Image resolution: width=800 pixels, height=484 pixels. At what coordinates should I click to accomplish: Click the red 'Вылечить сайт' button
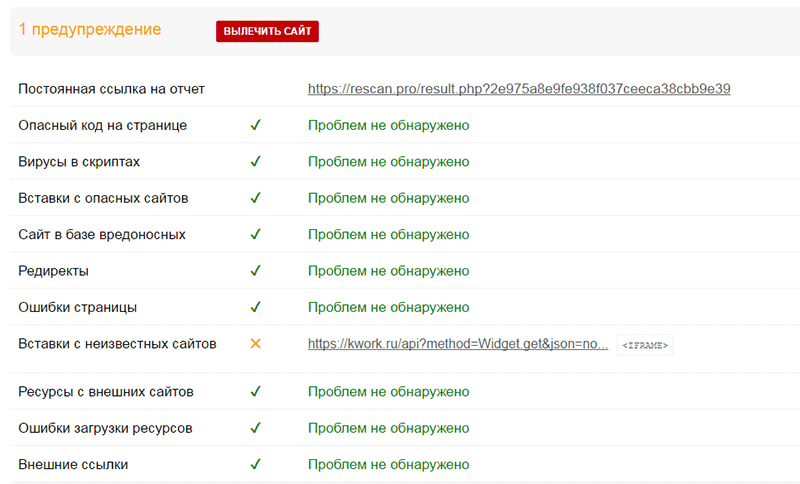[x=267, y=31]
